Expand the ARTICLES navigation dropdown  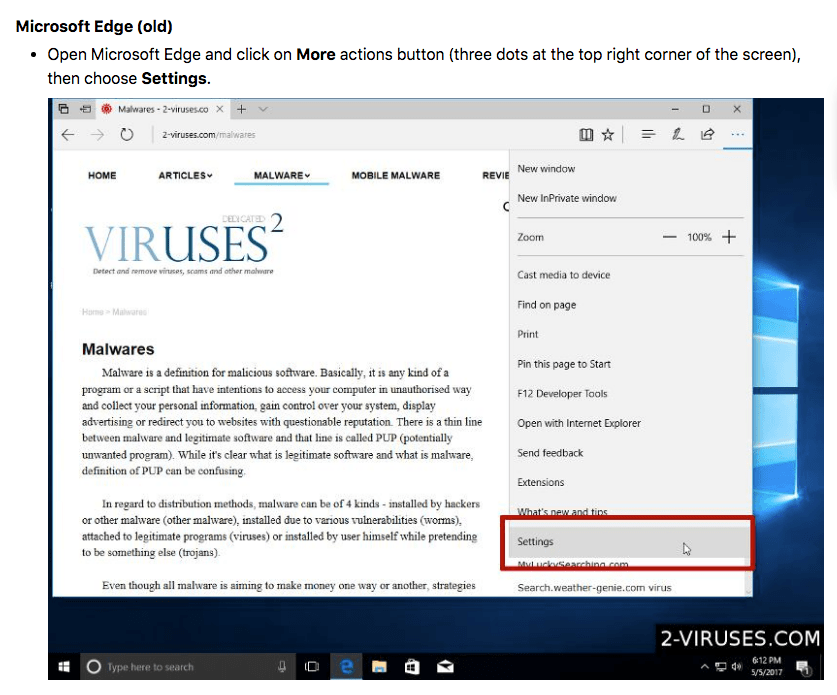[x=185, y=176]
